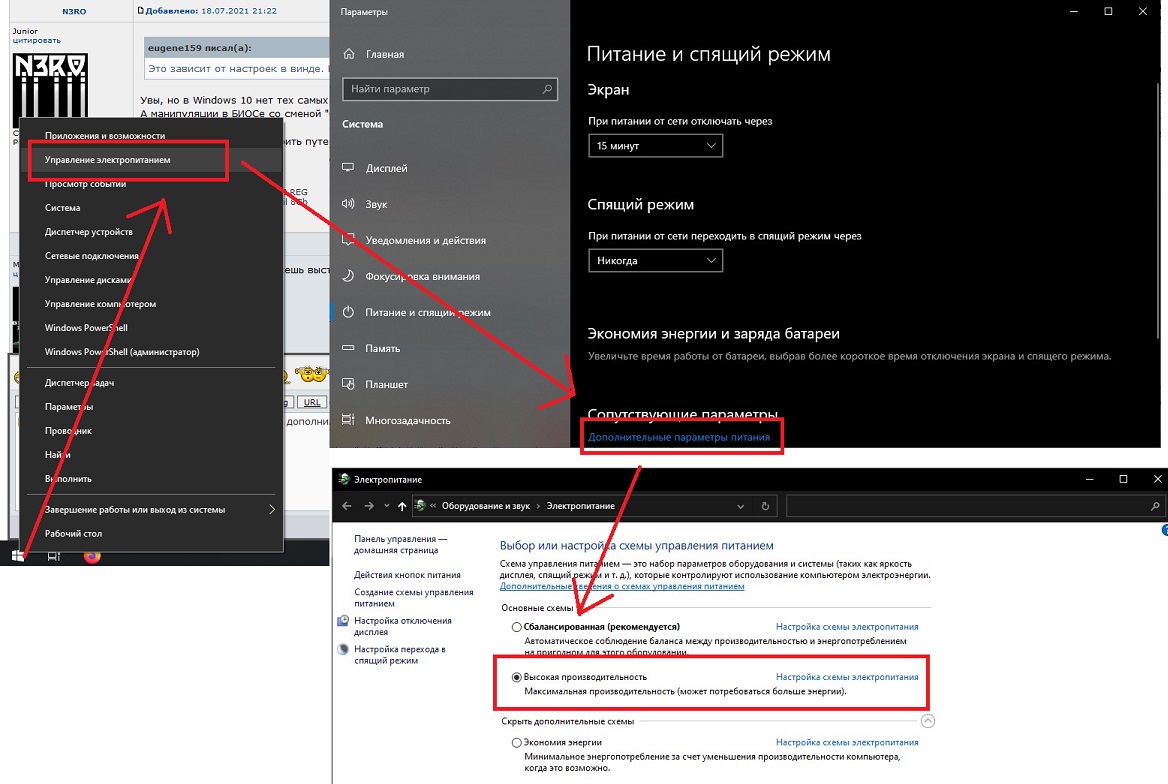Open Панель управления — домашняя страница link

[x=400, y=544]
